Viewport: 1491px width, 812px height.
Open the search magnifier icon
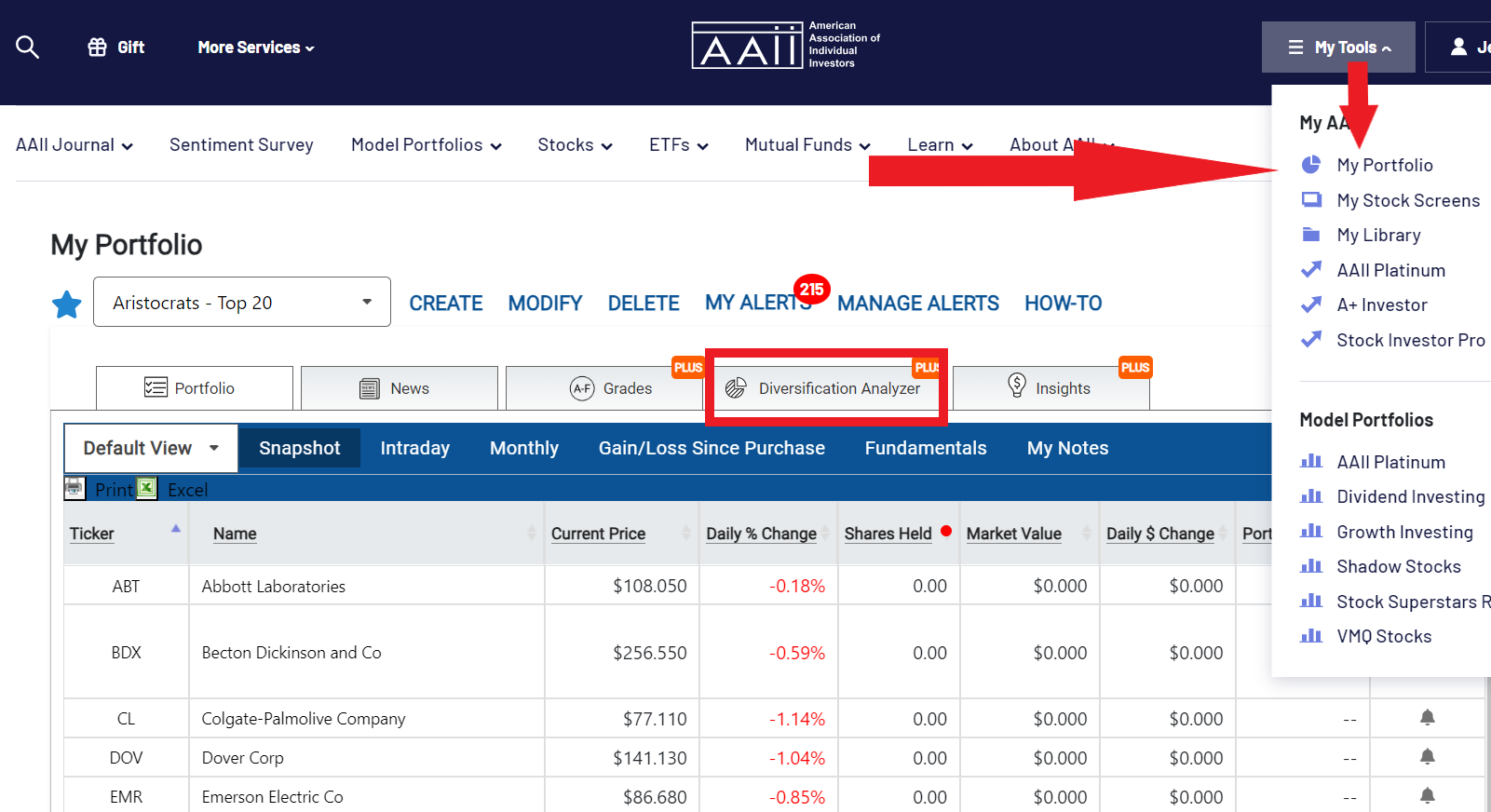[28, 47]
